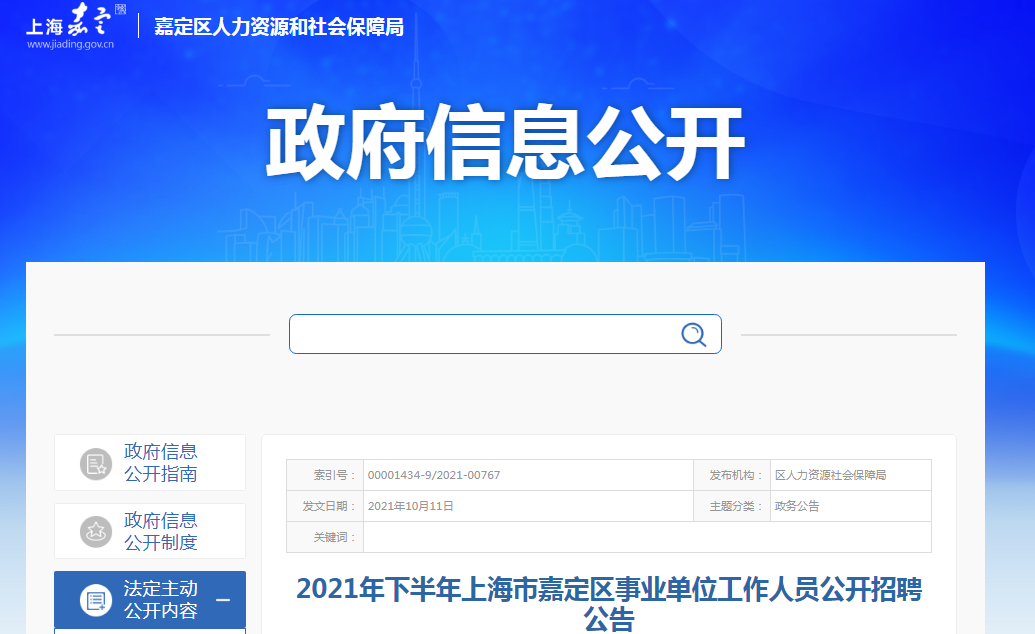Open 嘉定区人力资源和社会保障局 header link
Screen dimensions: 1035x634
(x=279, y=26)
